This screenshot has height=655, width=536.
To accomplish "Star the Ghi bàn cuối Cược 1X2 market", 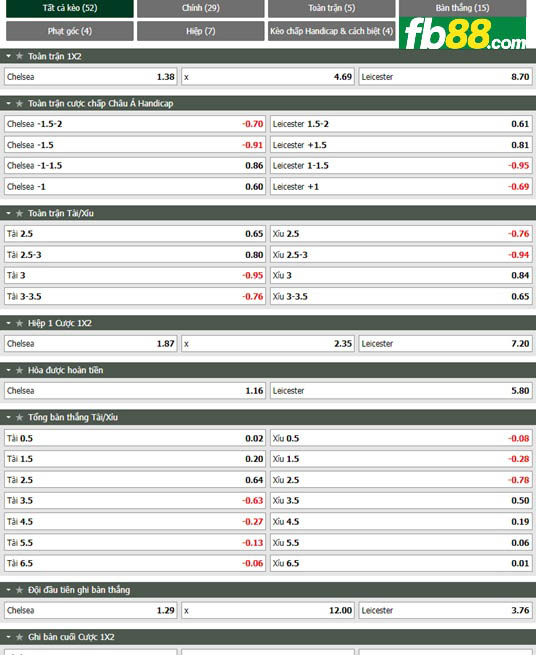I will 19,637.
